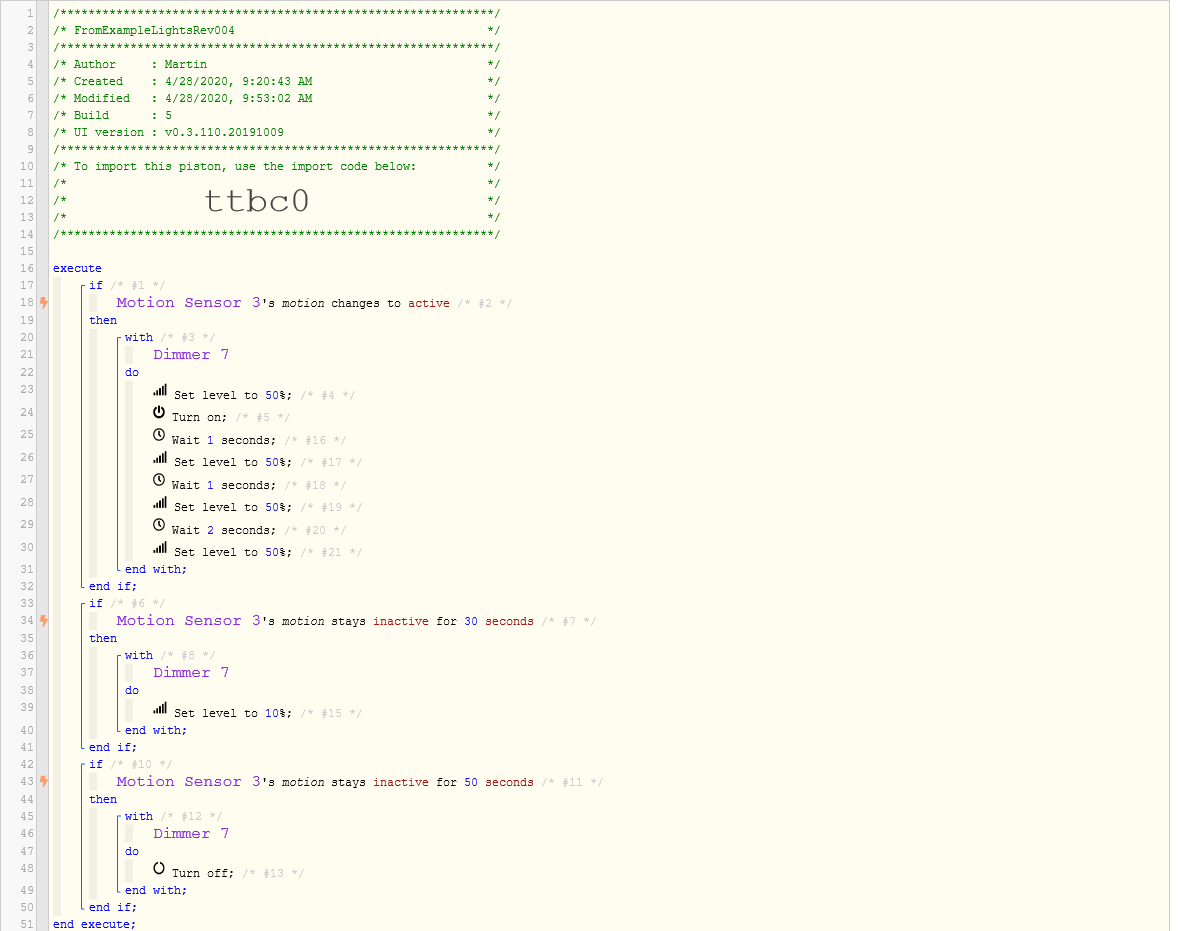Click Set level to 50% task #19
Image resolution: width=1178 pixels, height=931 pixels.
(233, 508)
